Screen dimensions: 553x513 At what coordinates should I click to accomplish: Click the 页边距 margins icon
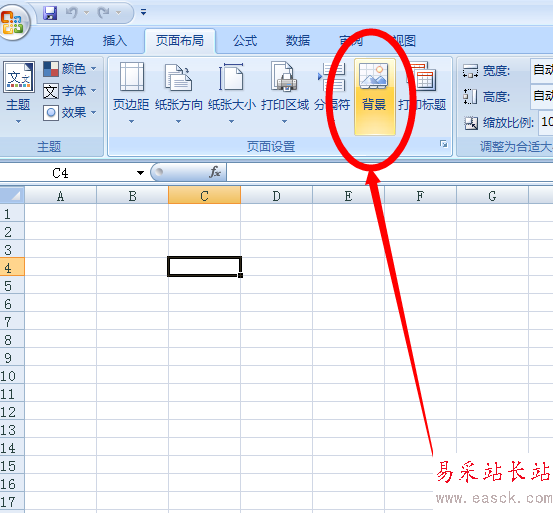click(132, 77)
